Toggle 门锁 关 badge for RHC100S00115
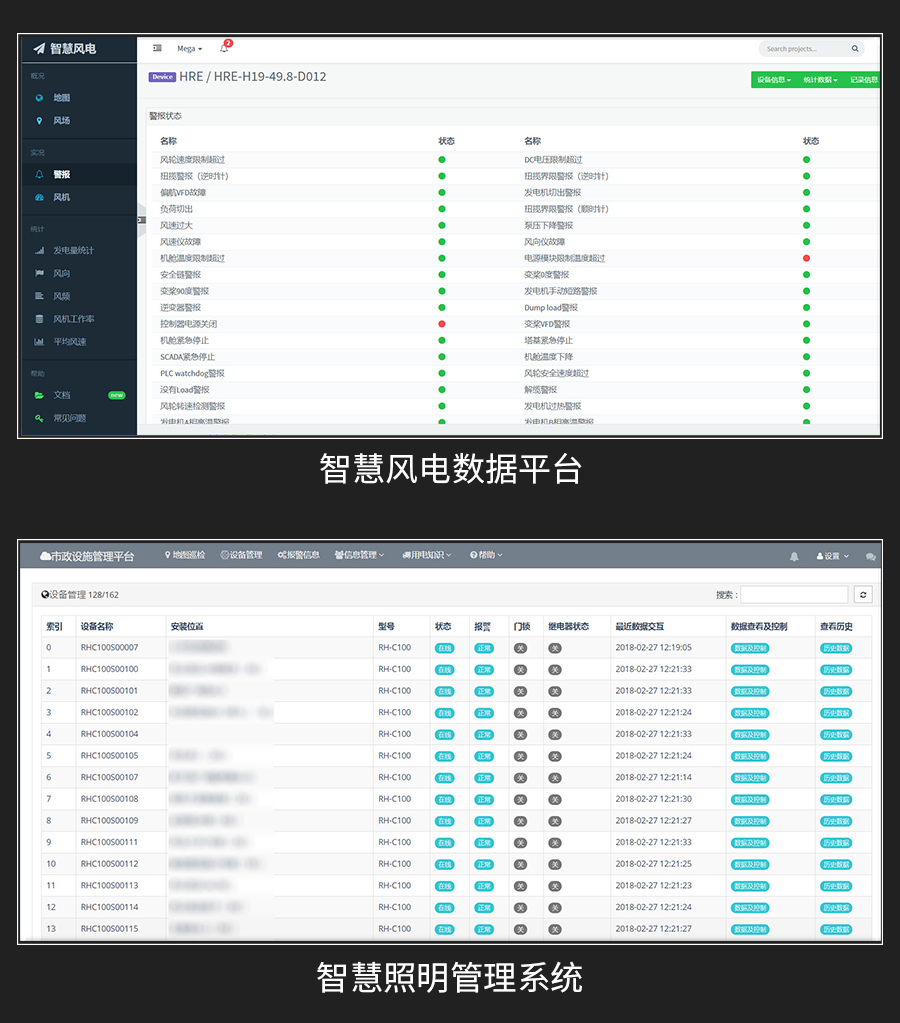Viewport: 900px width, 1023px height. [520, 929]
